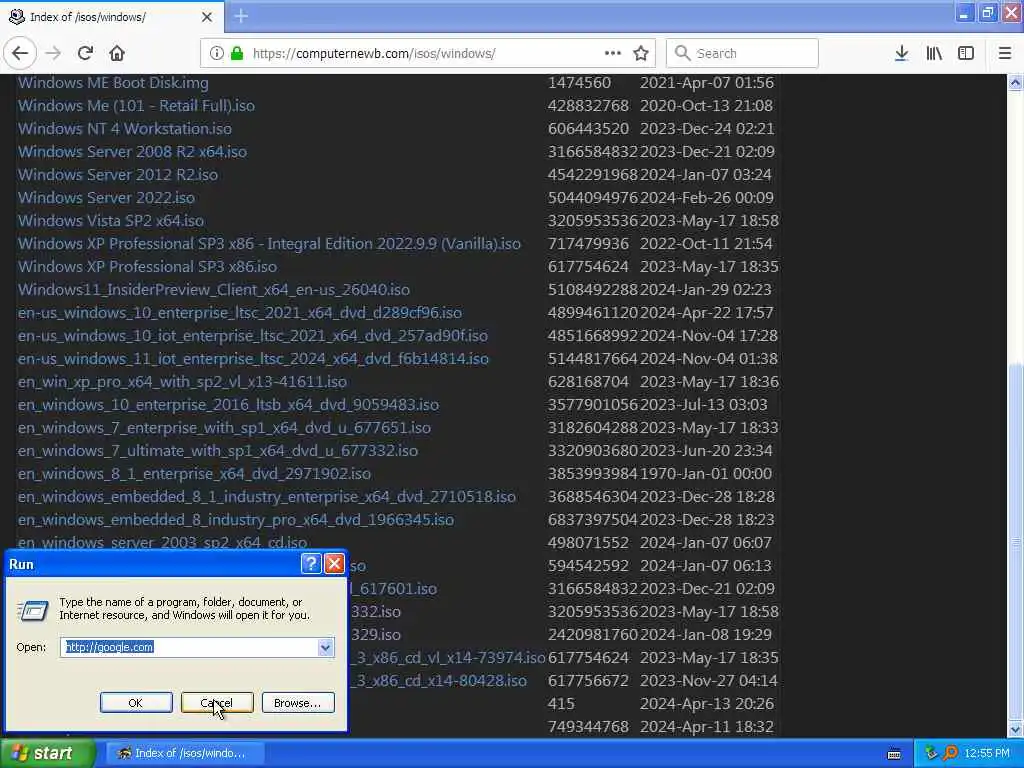
Task: Open windows_10_enterprise_2016_ltsb link
Action: [228, 405]
